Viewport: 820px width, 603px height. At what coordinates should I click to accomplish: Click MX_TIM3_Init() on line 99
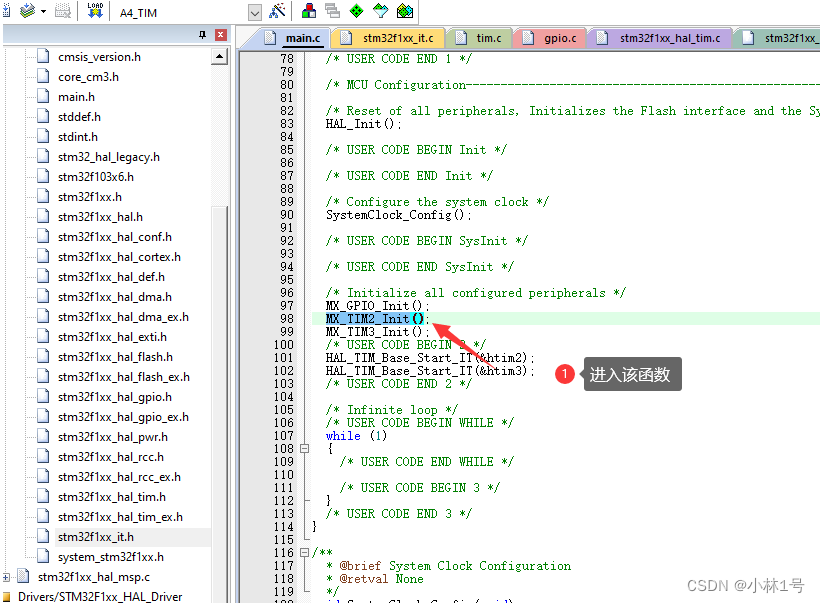click(378, 332)
